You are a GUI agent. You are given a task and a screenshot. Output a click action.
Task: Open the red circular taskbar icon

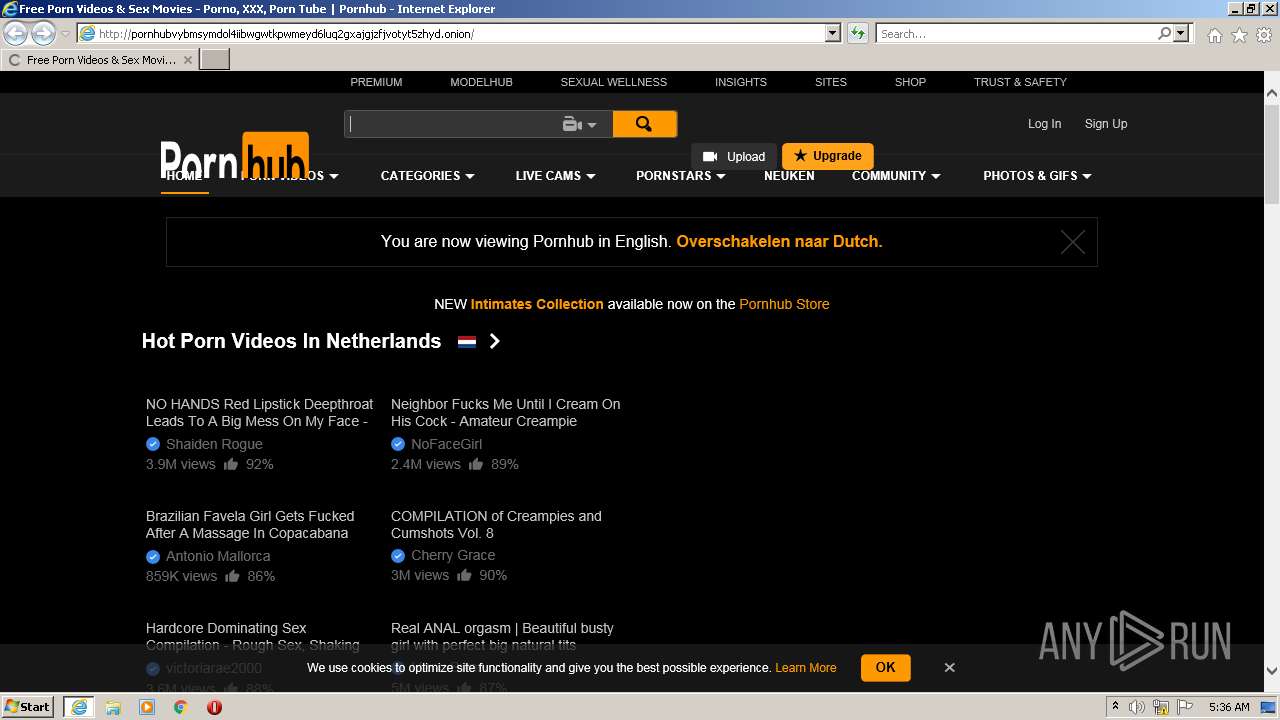pos(214,707)
